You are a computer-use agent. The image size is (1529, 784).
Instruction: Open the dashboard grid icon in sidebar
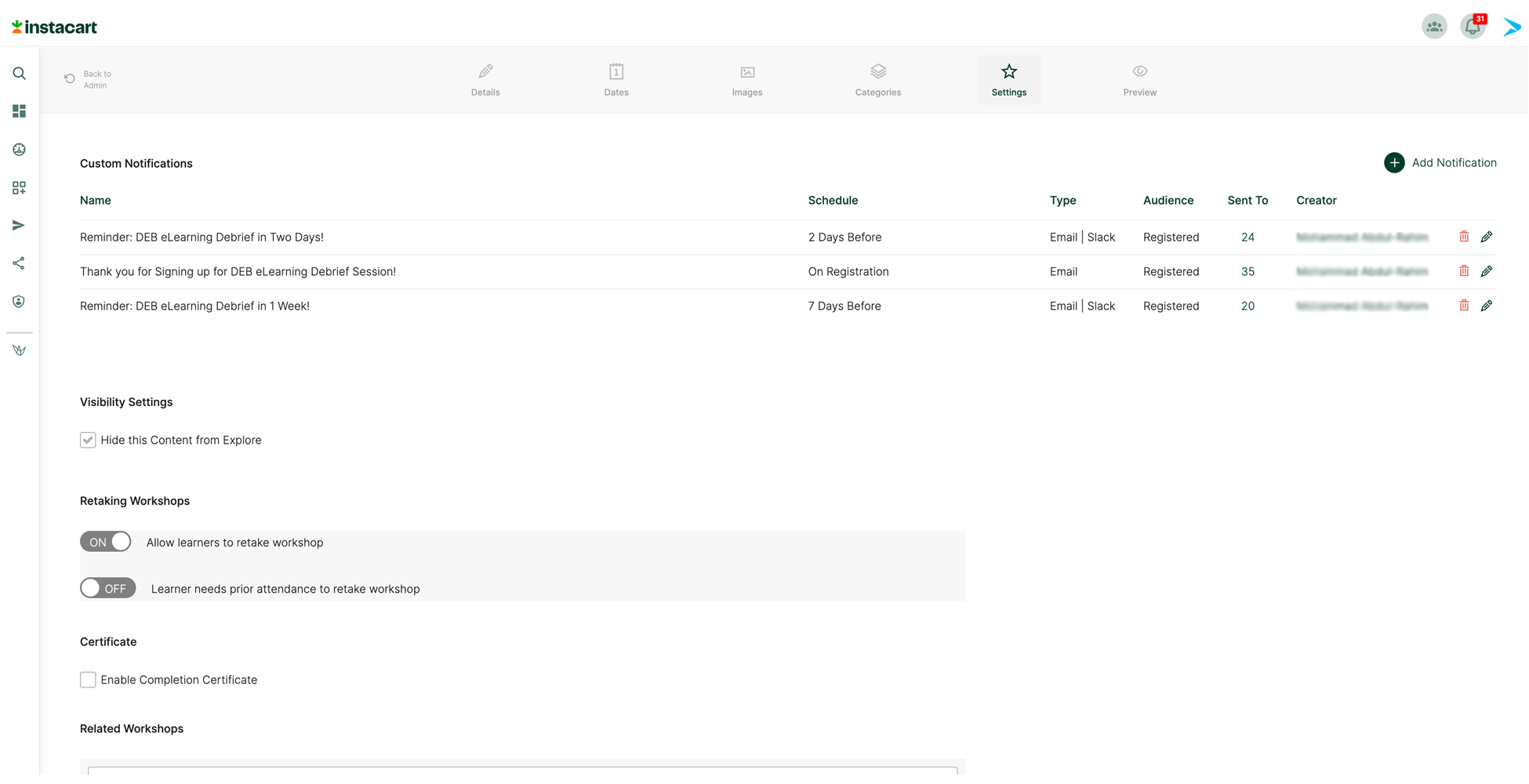tap(20, 111)
